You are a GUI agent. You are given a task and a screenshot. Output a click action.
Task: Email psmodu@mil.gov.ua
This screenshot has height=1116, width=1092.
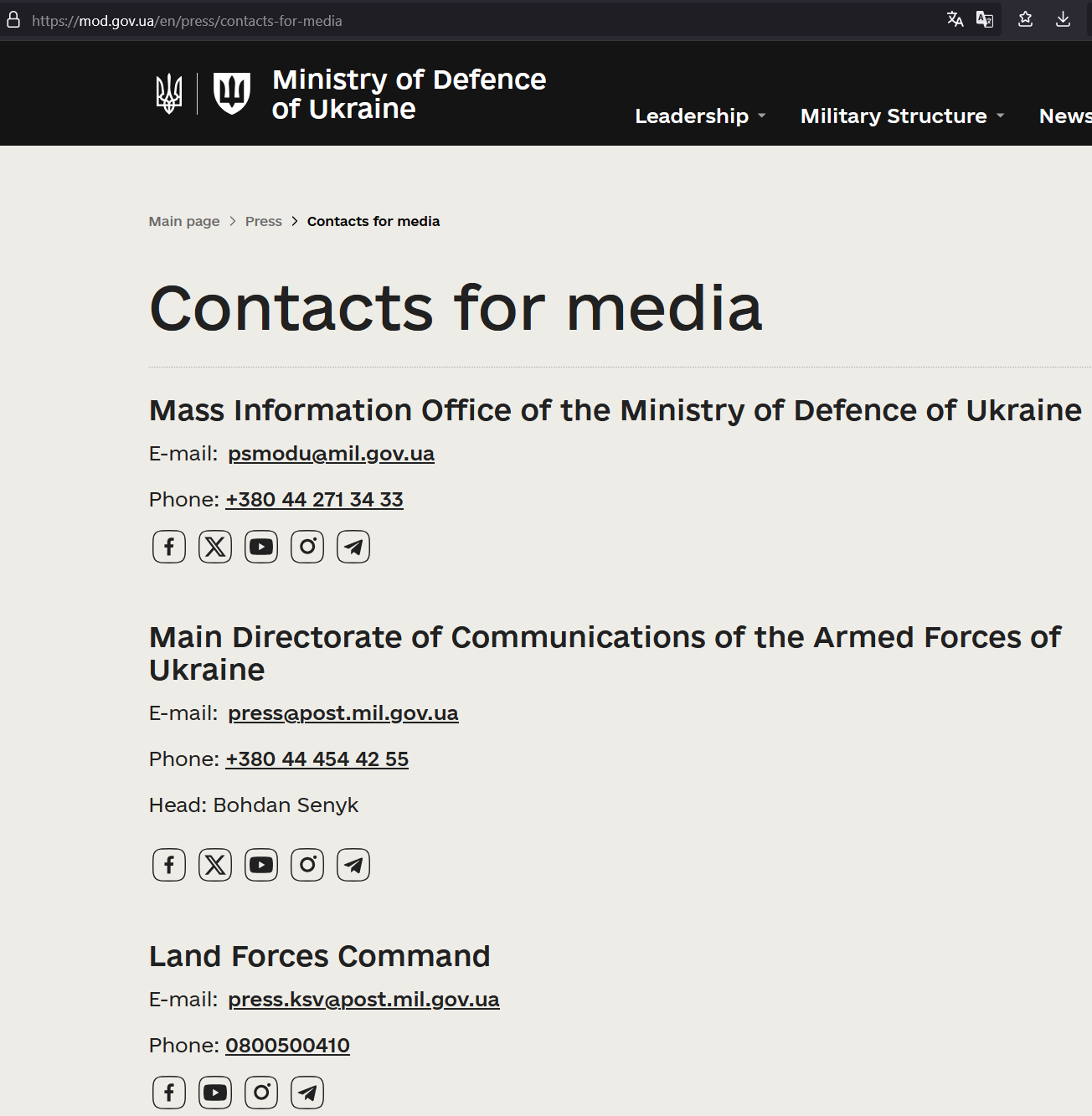(331, 454)
